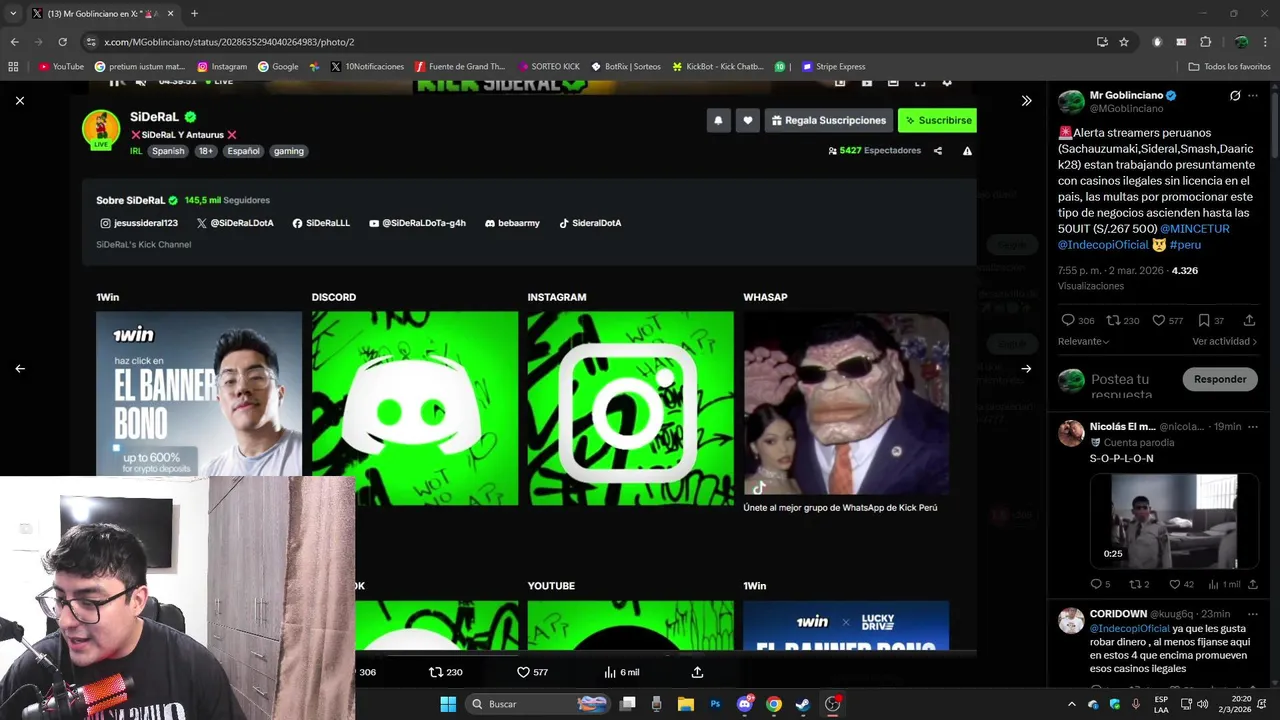Click Regala Suscripciones button
Screen dimensions: 1280x720
tap(829, 120)
